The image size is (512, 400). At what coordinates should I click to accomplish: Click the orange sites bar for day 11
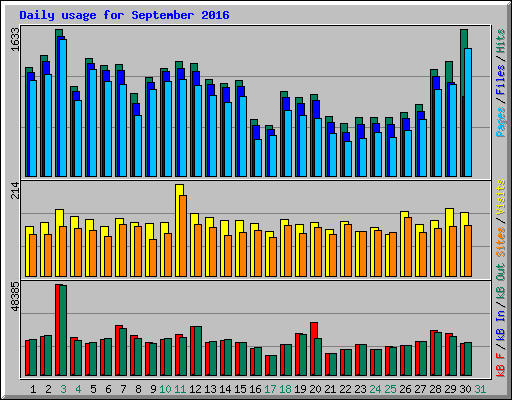pyautogui.click(x=183, y=236)
